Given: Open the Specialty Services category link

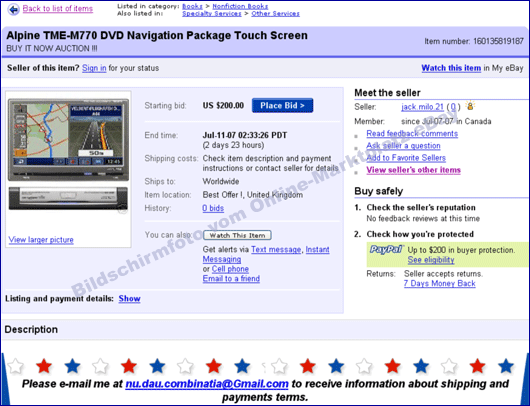Looking at the screenshot, I should 212,14.
